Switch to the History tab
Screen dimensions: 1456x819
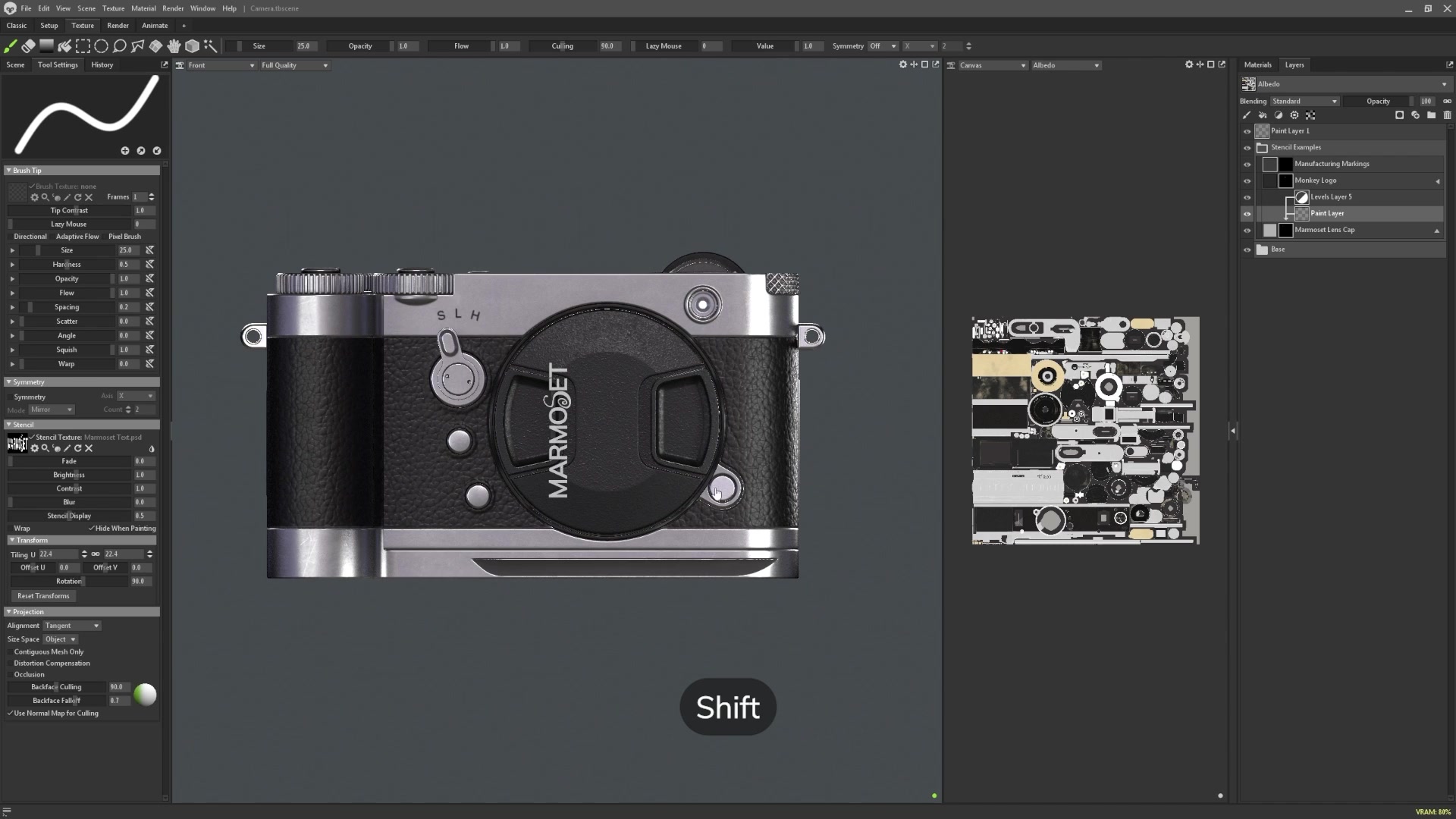pos(102,65)
